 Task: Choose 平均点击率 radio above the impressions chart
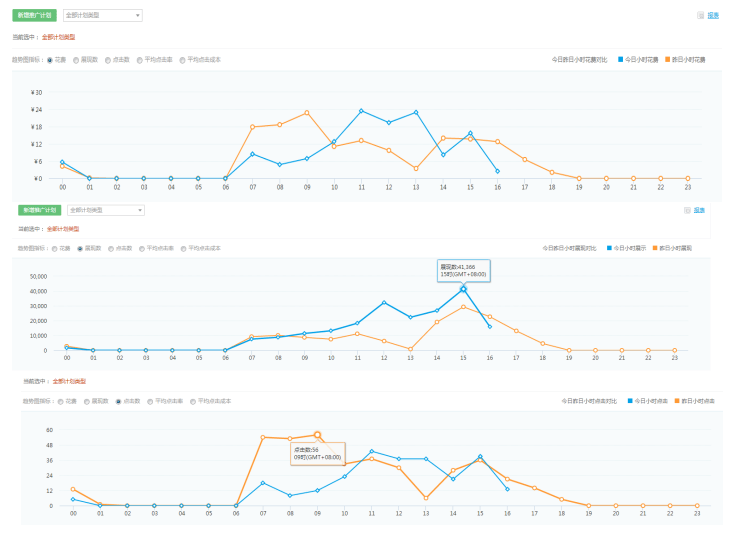[x=141, y=247]
